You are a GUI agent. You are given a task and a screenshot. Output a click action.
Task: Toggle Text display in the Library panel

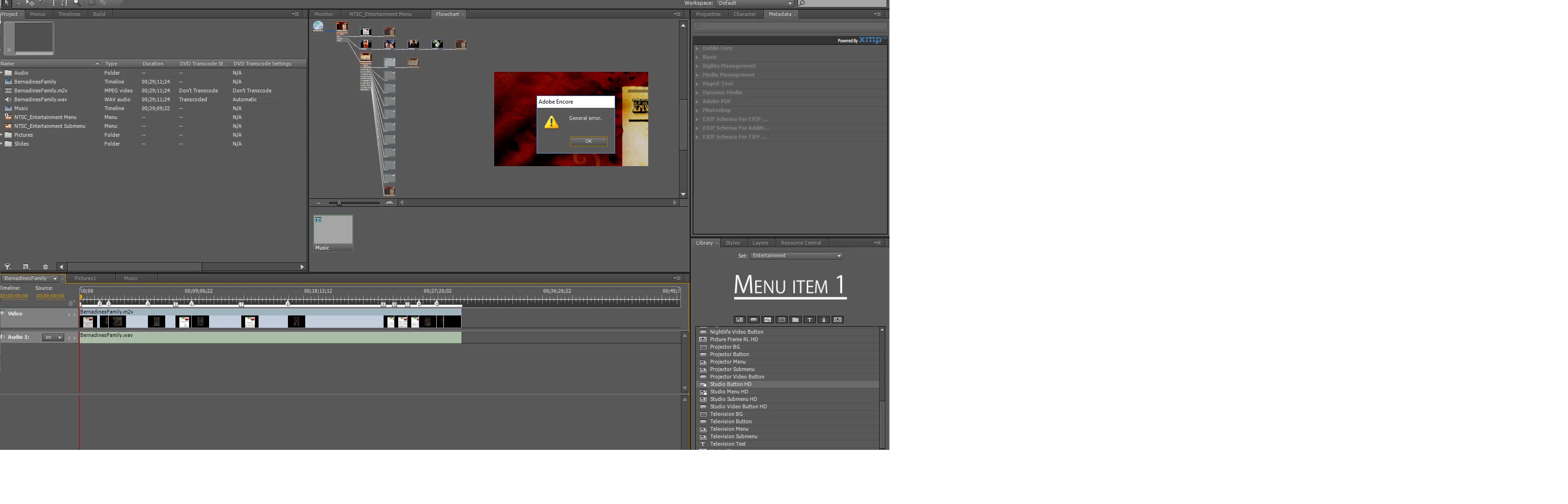pos(810,320)
